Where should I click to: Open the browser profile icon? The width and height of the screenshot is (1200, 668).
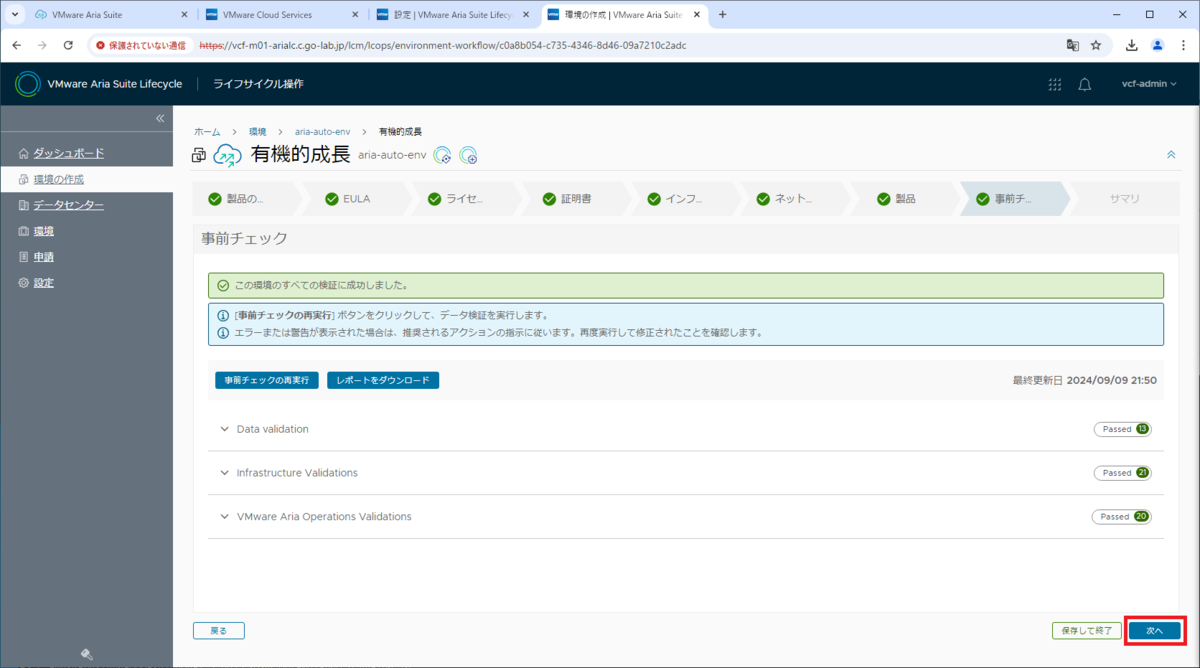[1157, 45]
